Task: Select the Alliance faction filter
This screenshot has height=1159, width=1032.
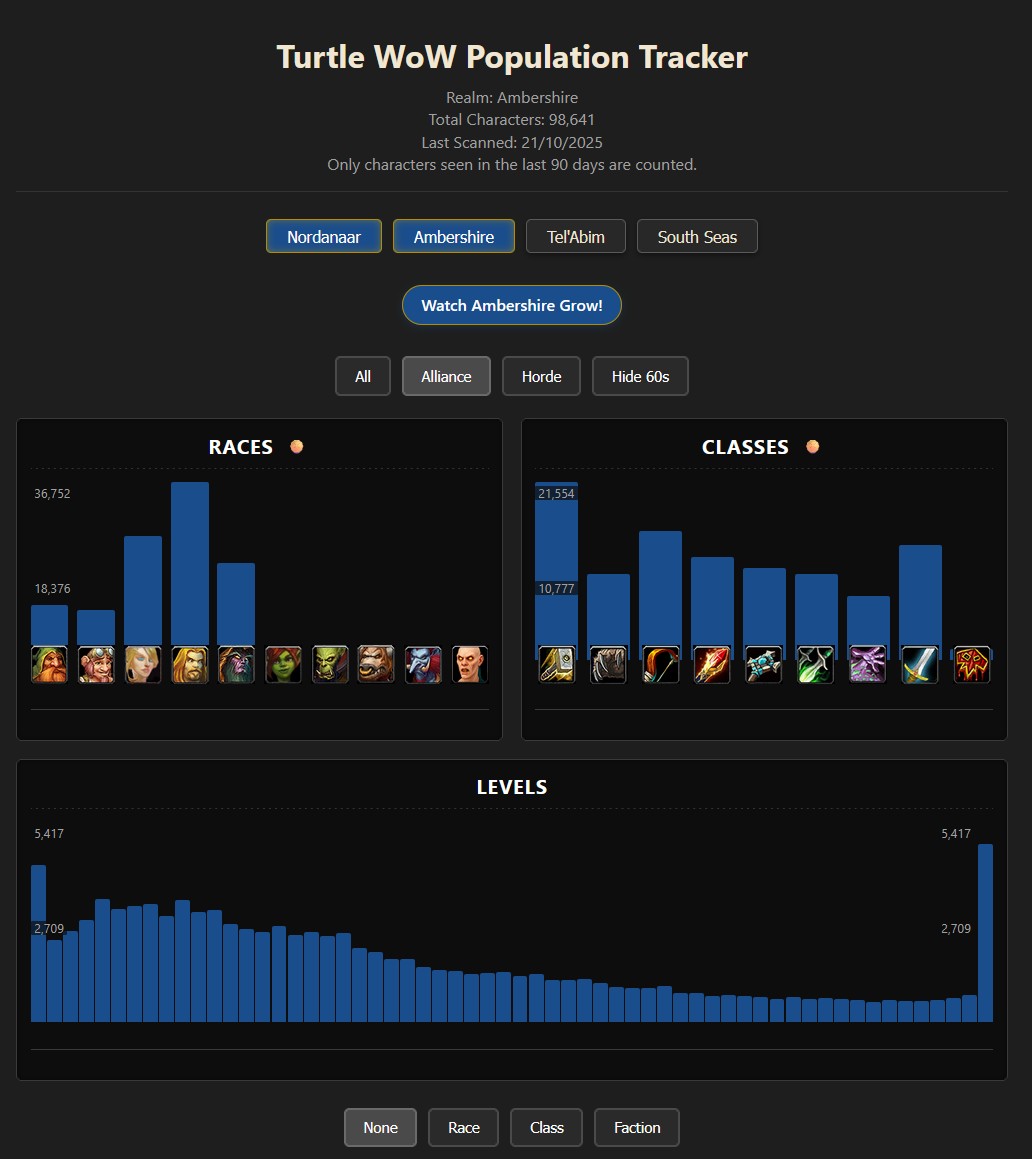Action: point(447,376)
